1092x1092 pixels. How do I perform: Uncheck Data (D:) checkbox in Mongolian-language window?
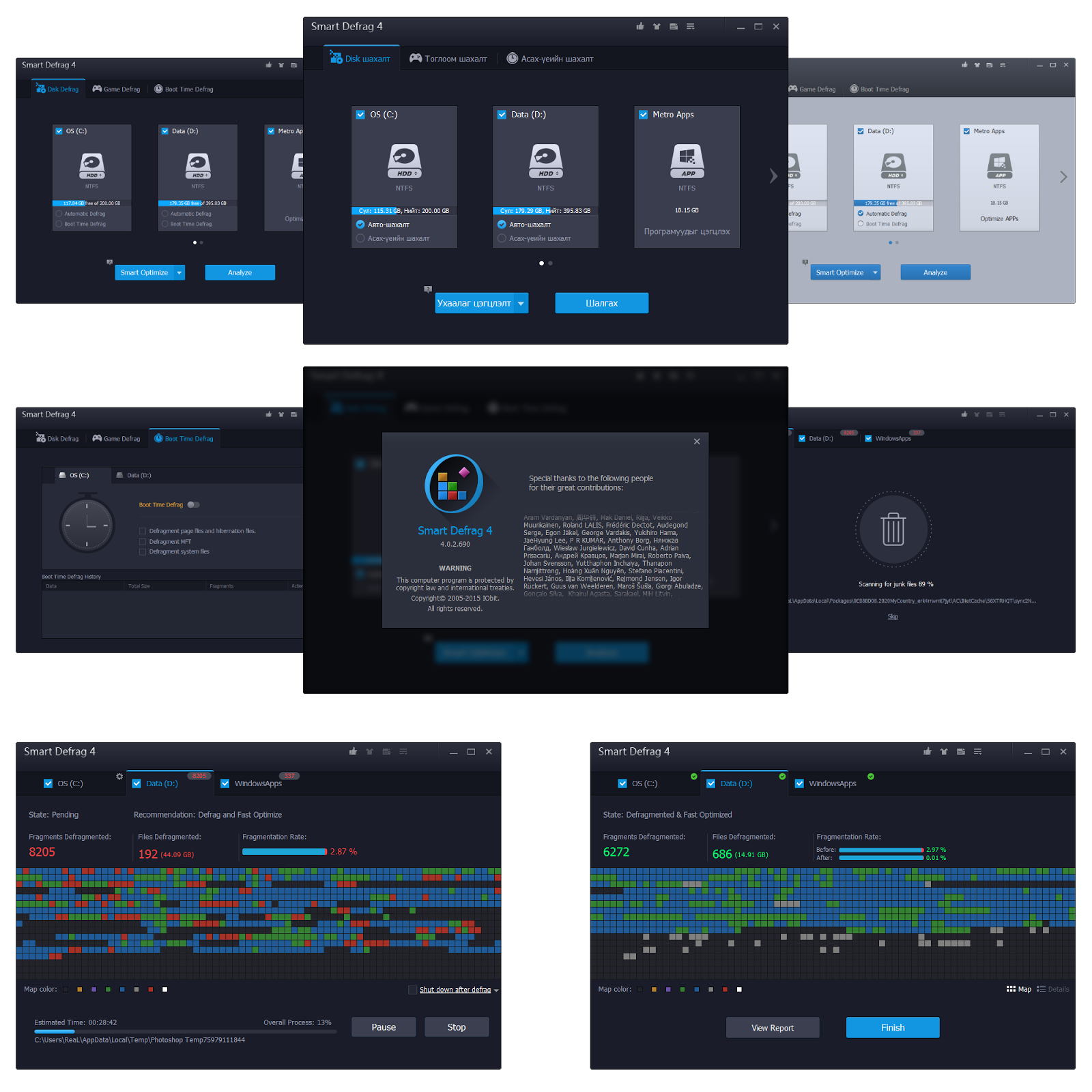click(502, 115)
